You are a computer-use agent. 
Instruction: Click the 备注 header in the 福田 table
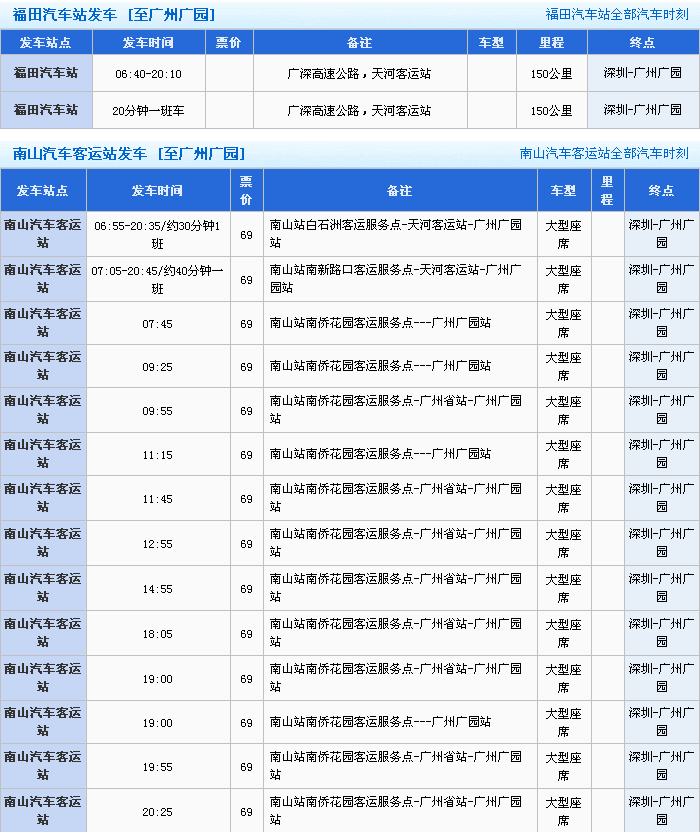pyautogui.click(x=359, y=42)
